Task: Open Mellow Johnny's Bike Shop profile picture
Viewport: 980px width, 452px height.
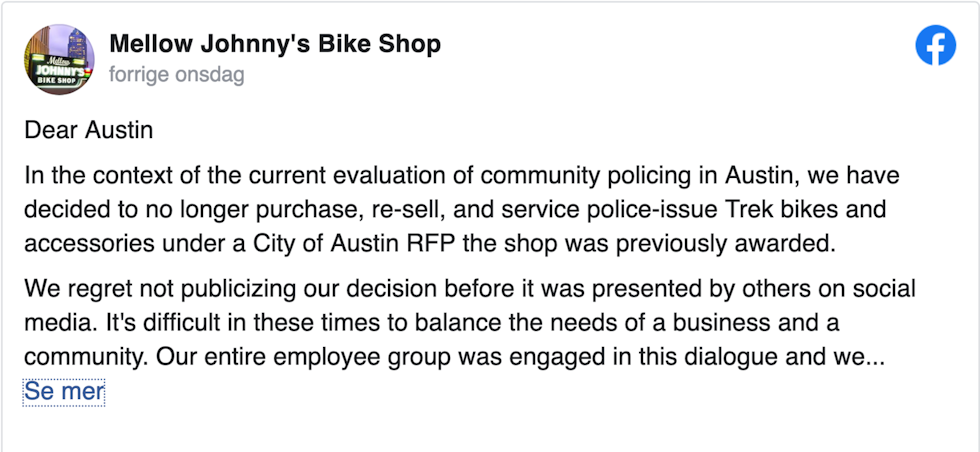Action: [x=59, y=59]
